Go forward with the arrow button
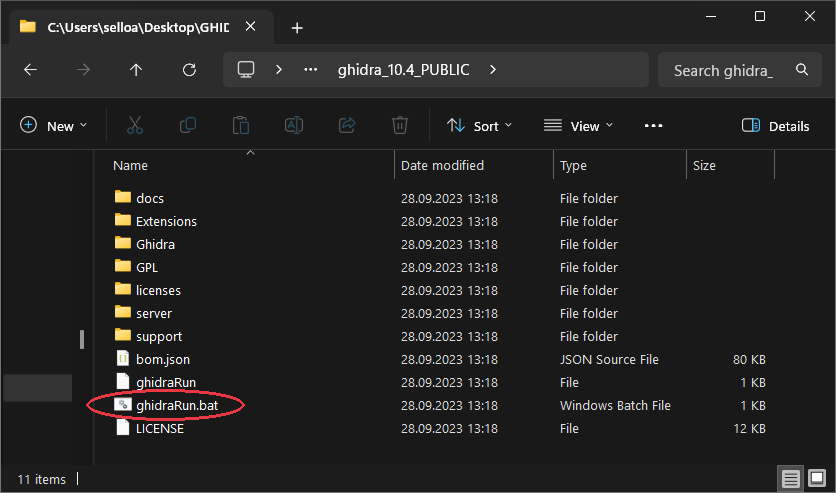The height and width of the screenshot is (493, 836). point(83,70)
